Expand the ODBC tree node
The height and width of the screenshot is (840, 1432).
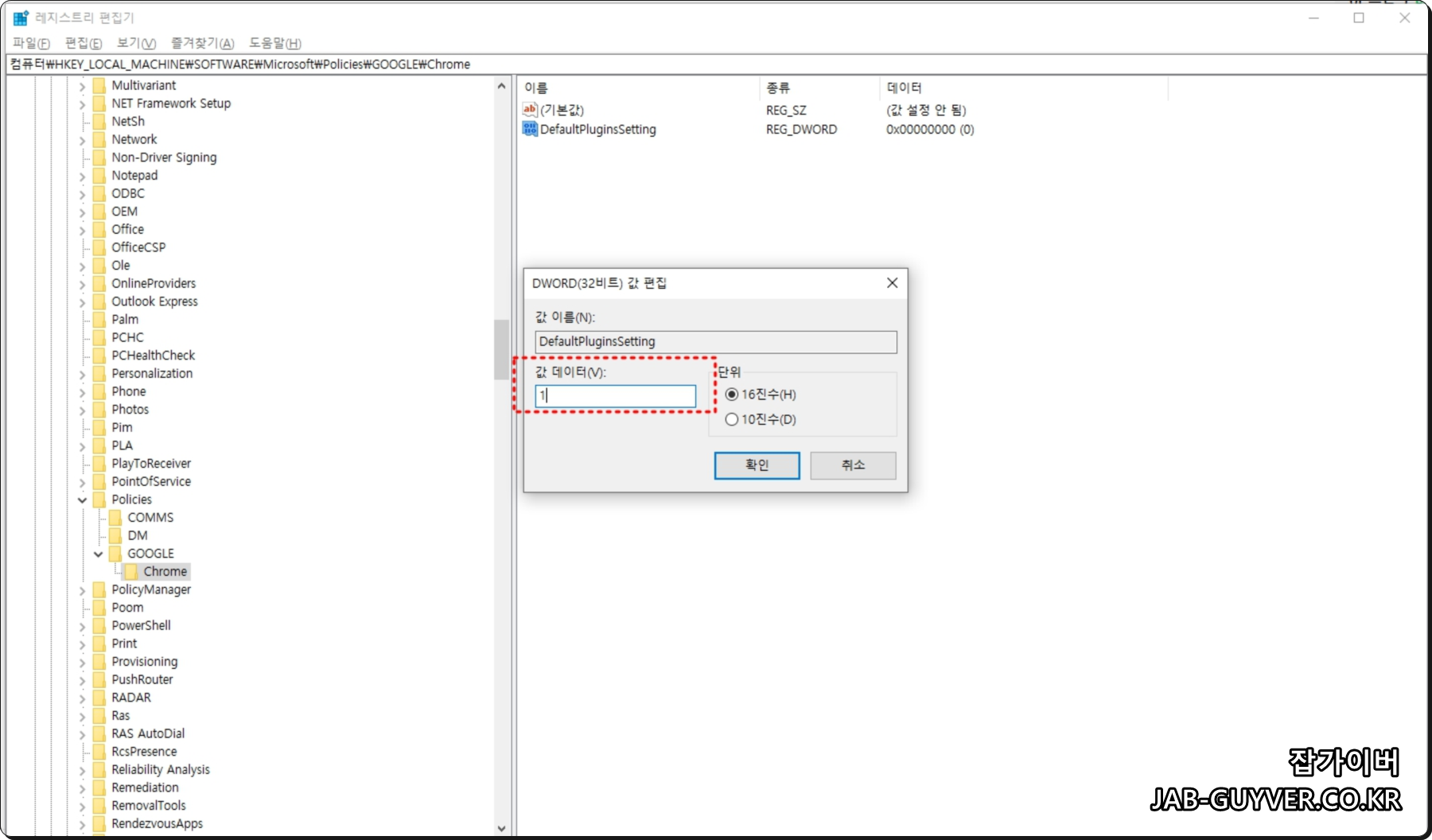point(82,193)
